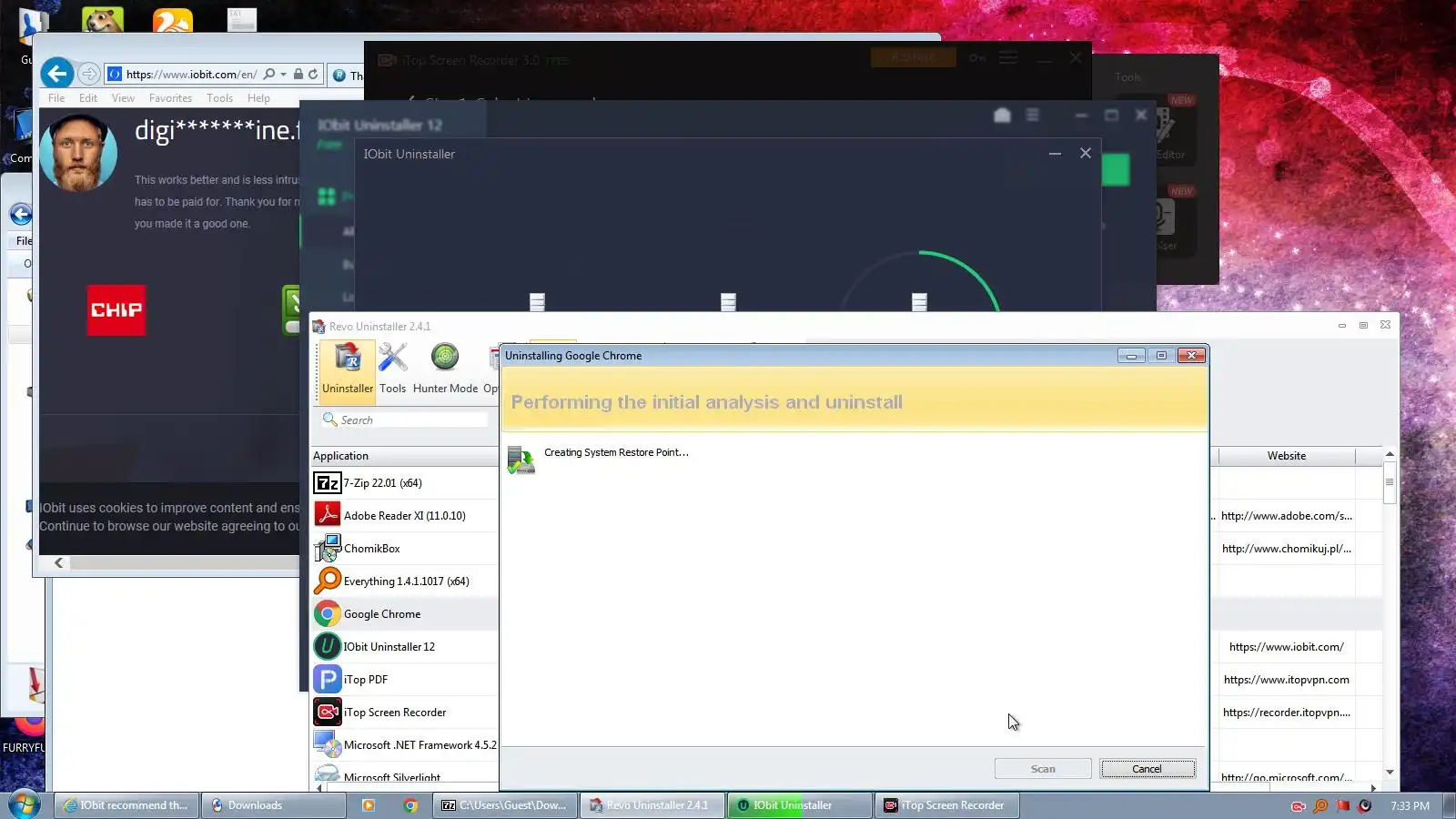
Task: Click the iTop Screen Recorder tray icon
Action: tap(1299, 806)
